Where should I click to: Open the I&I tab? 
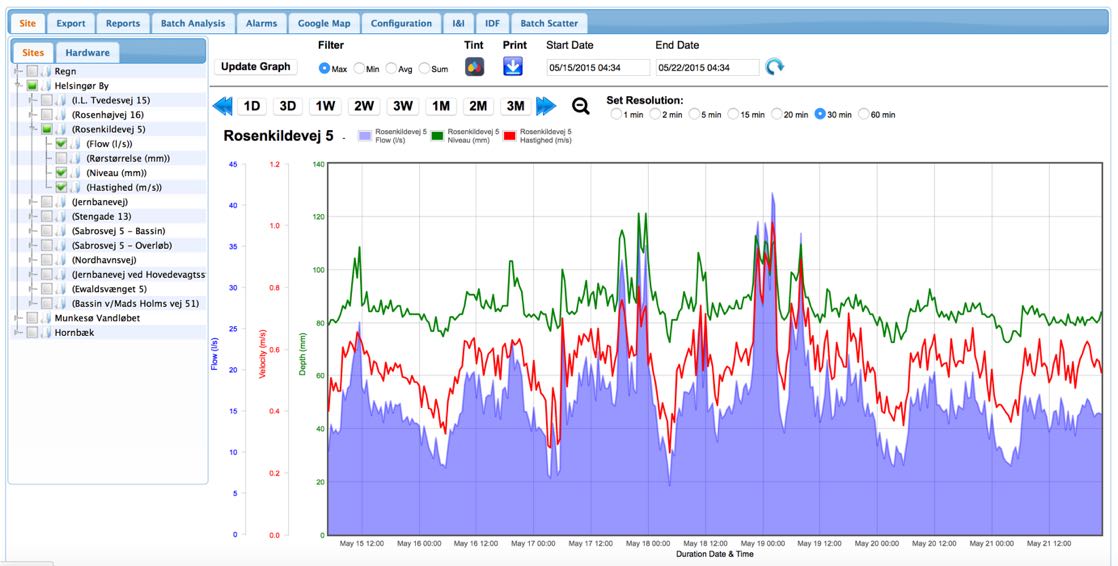458,24
